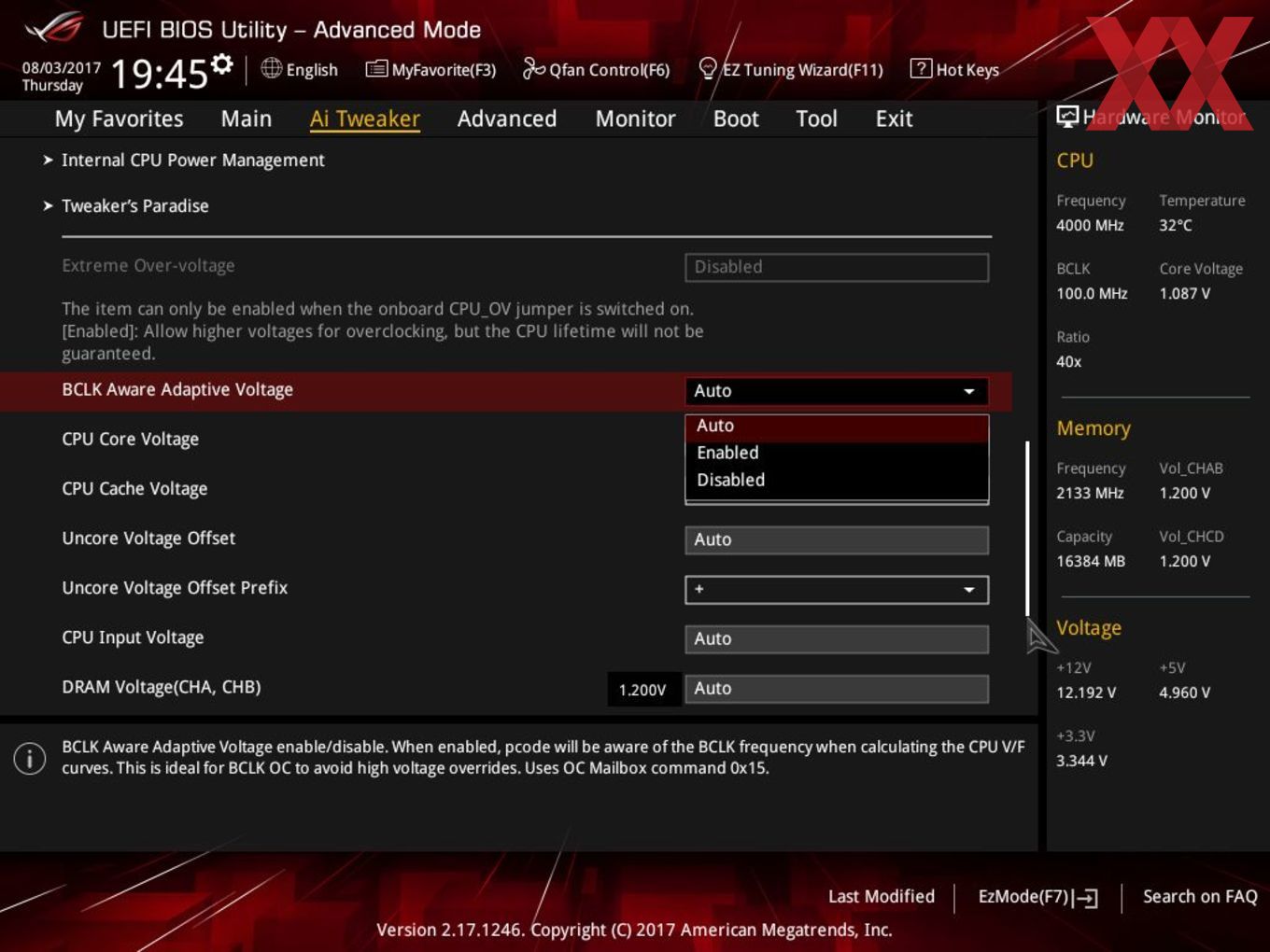Click the 08/03/2017 date text

tap(62, 68)
